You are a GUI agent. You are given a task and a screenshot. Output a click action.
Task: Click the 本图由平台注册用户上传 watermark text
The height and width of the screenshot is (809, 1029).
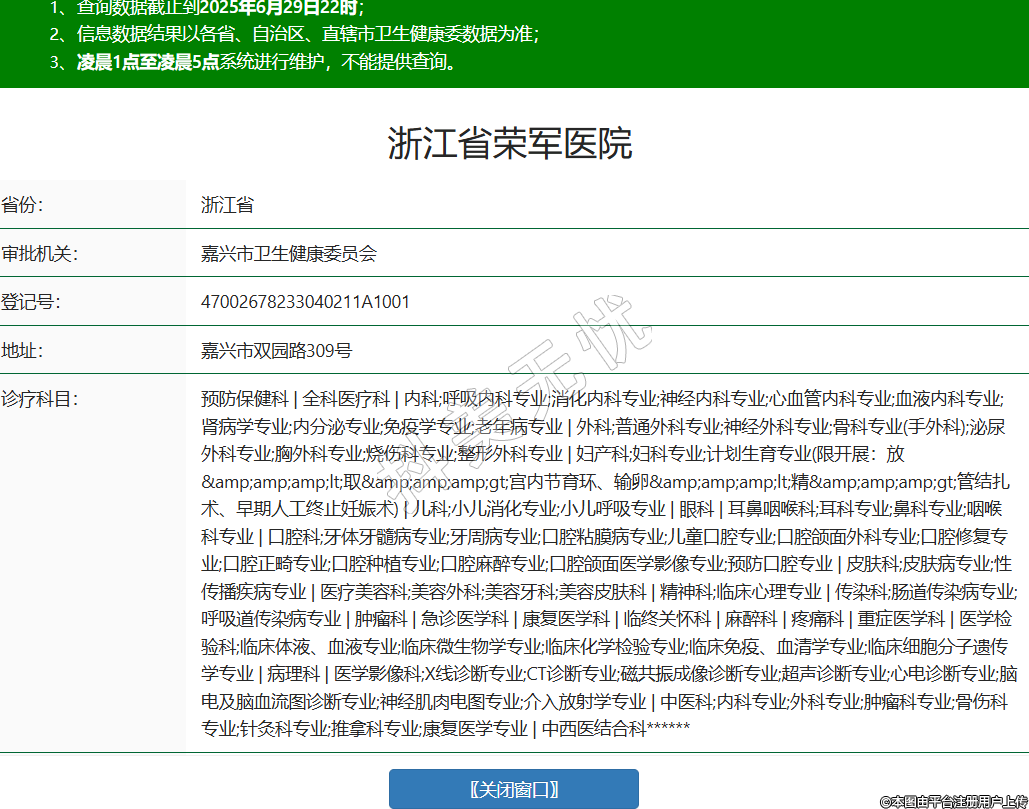pyautogui.click(x=953, y=801)
